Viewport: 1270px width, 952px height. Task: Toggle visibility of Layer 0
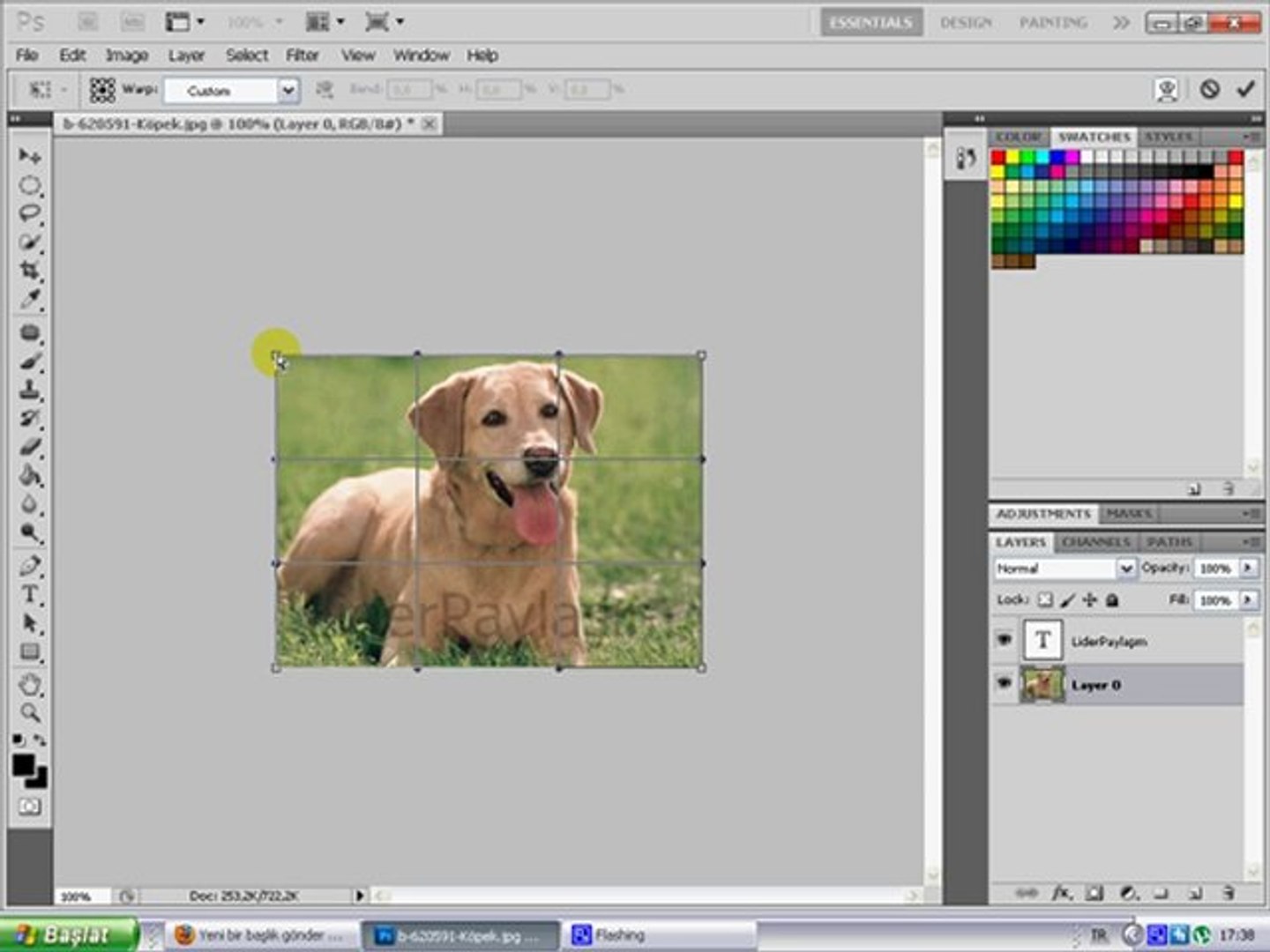coord(1004,683)
